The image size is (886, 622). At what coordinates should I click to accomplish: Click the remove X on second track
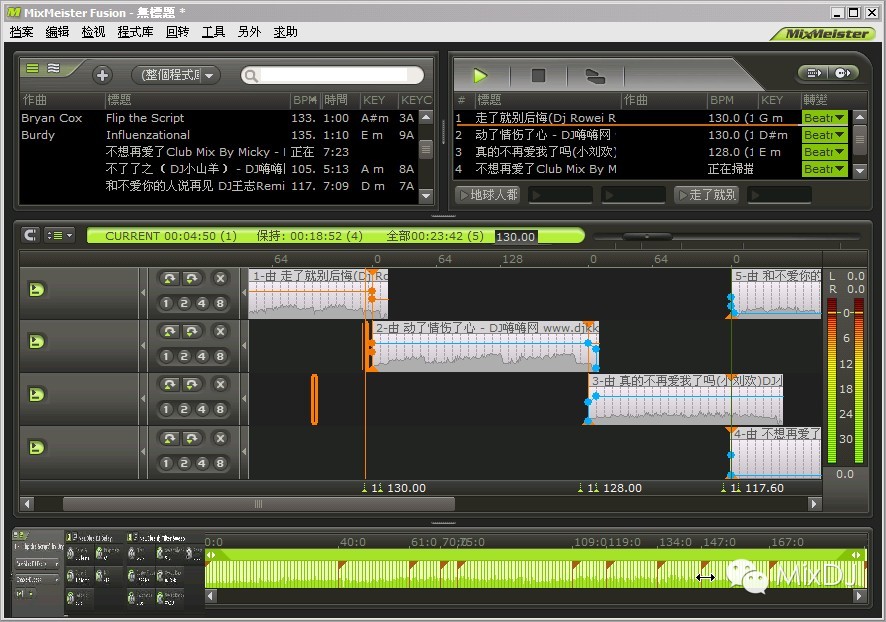(220, 331)
